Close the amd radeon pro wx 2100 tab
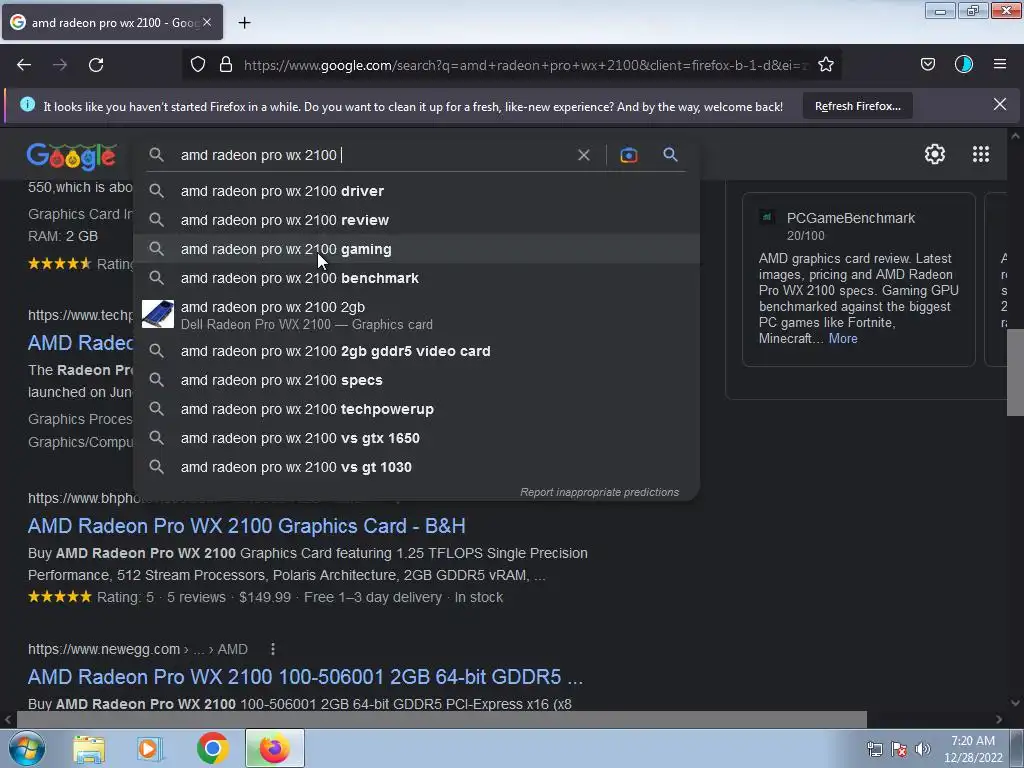The image size is (1024, 768). 207,22
